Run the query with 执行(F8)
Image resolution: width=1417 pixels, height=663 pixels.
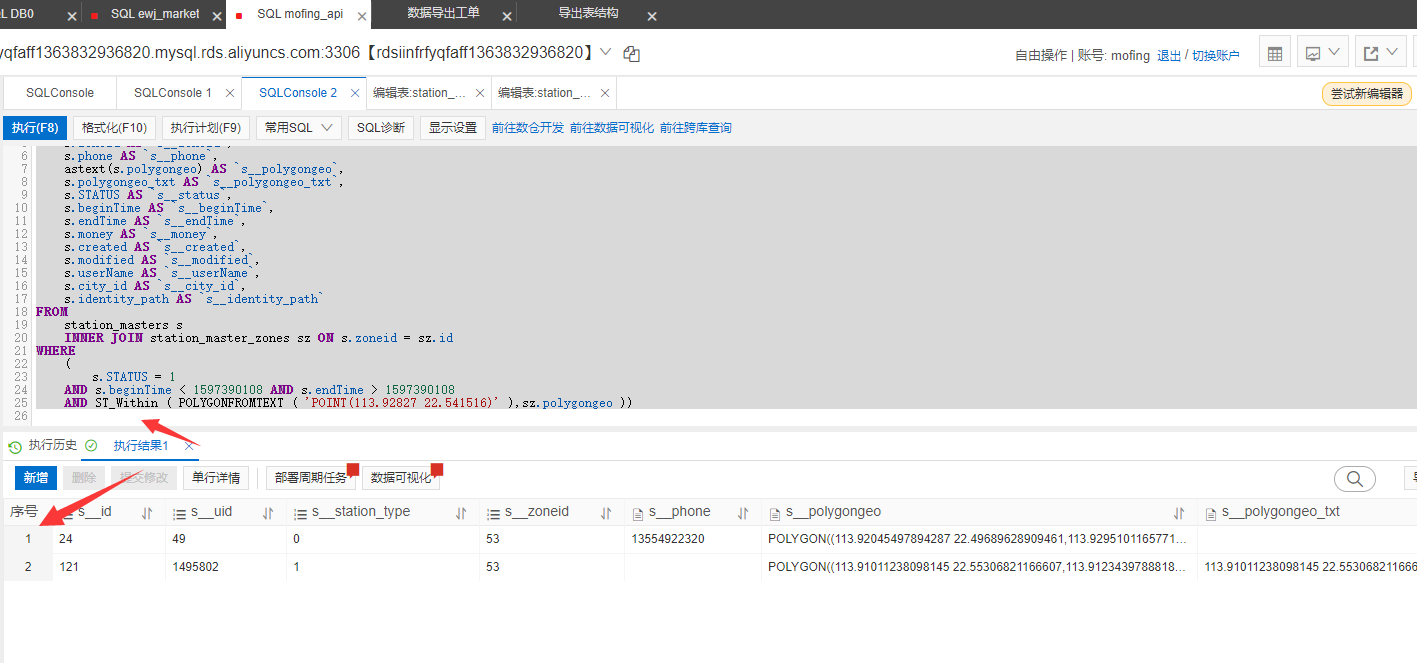[x=35, y=127]
